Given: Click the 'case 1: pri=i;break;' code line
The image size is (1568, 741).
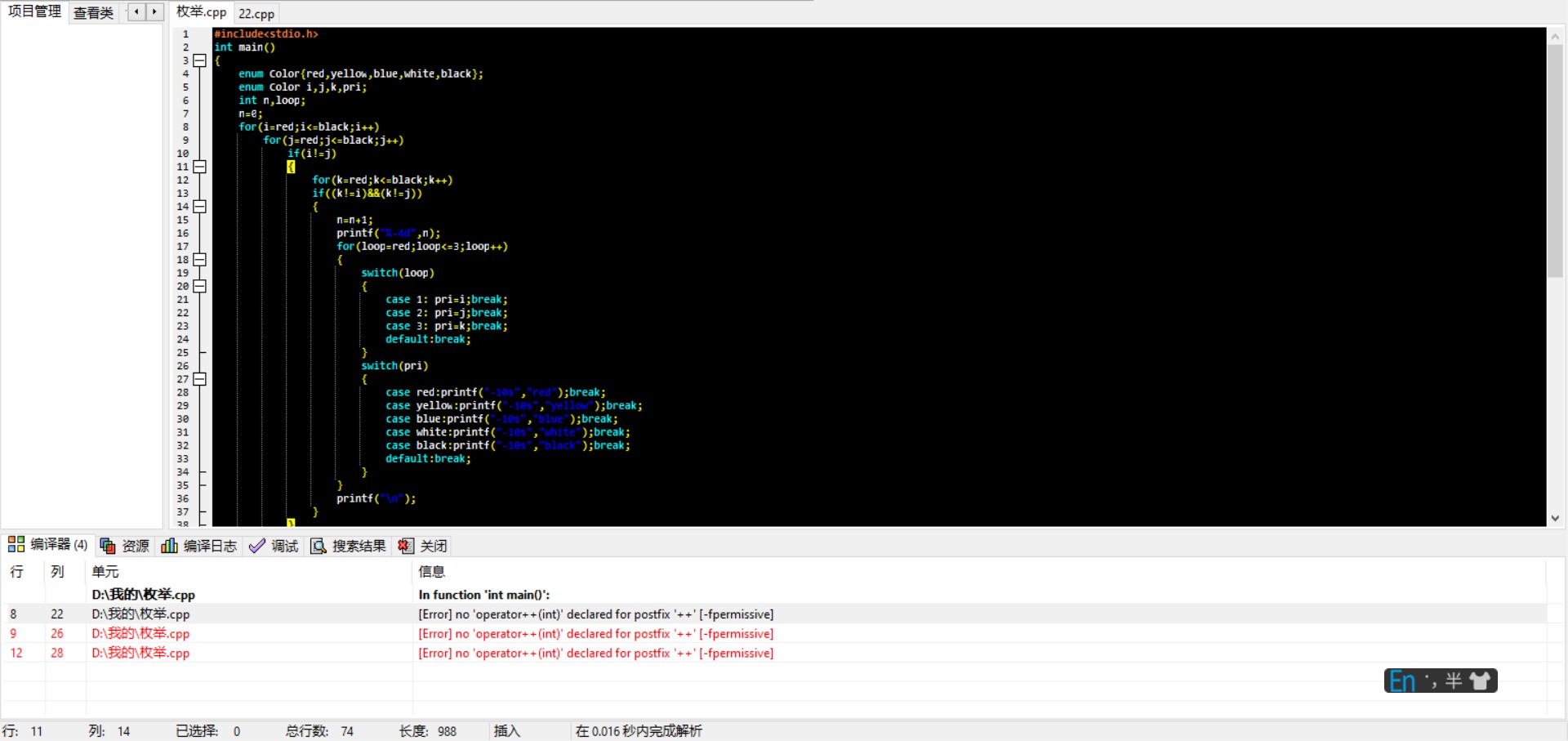Looking at the screenshot, I should tap(447, 299).
